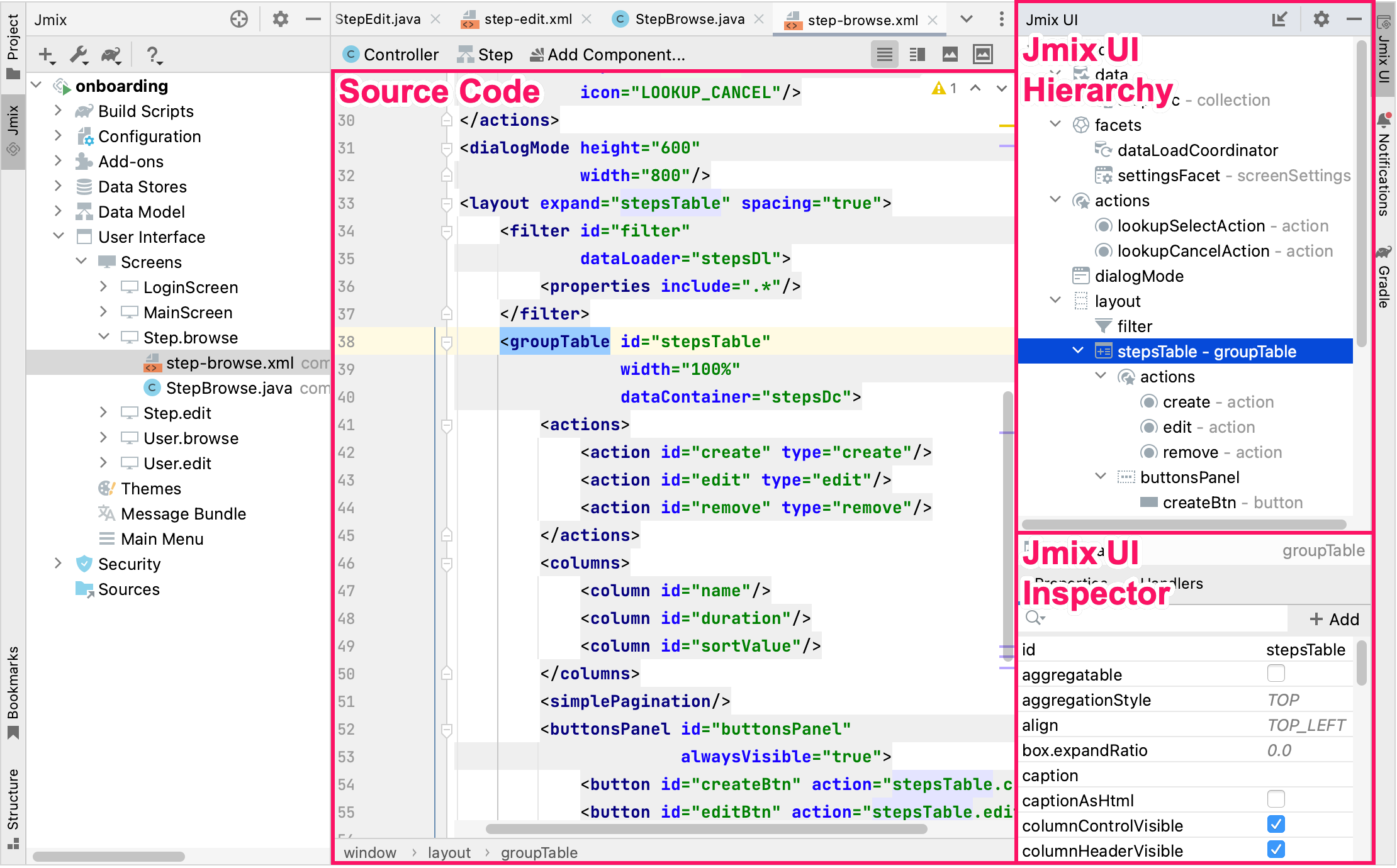
Task: Click the inspector search magnifier icon
Action: 1035,618
